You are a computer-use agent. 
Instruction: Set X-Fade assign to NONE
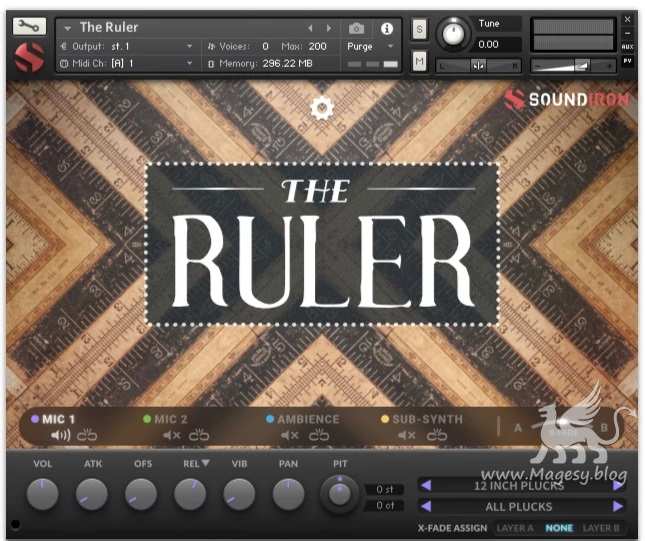tap(559, 528)
